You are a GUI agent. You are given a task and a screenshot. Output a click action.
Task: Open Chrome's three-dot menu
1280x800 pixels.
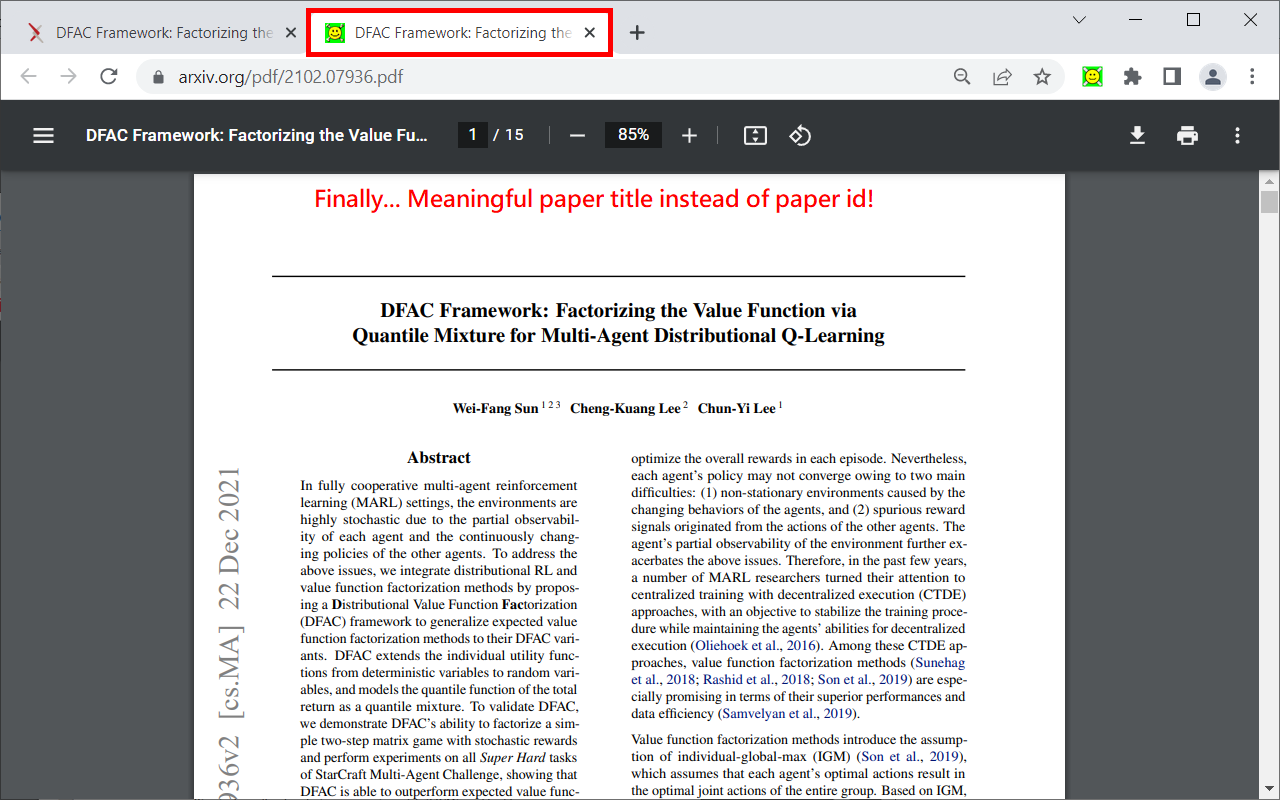[1252, 76]
